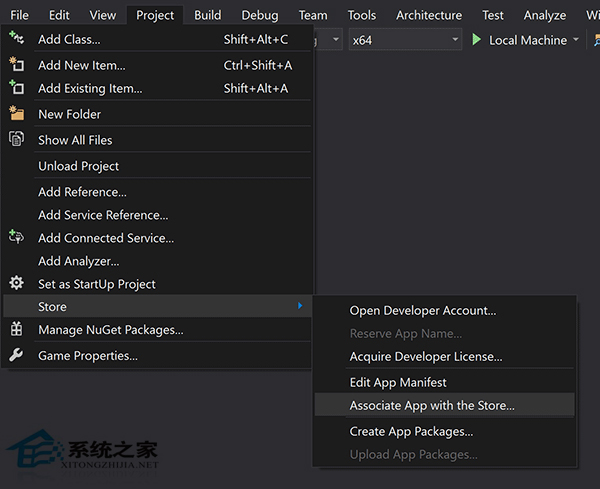Choose Create App Packages... entry
Screen dimensions: 600x489
[444, 431]
